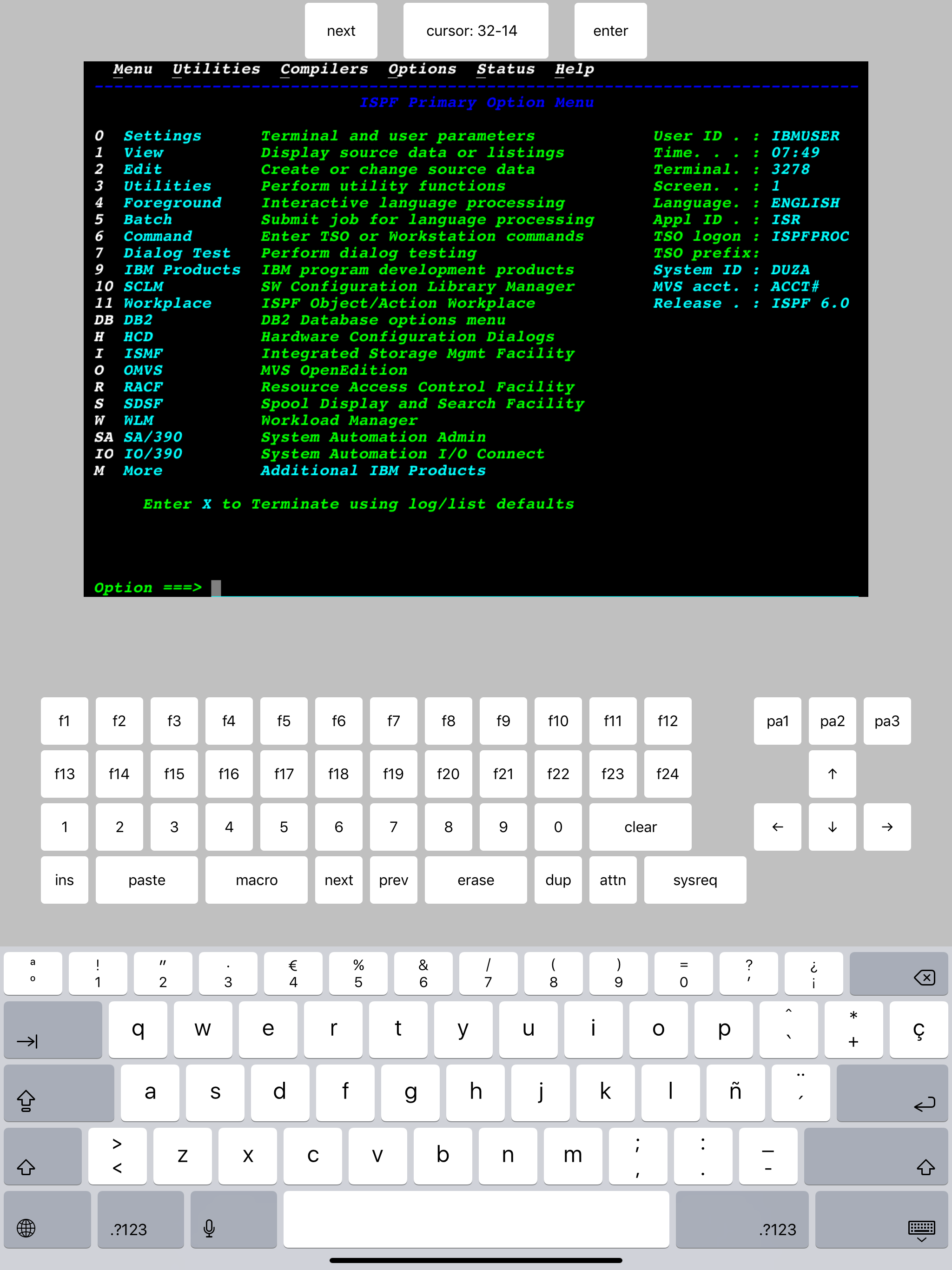This screenshot has width=952, height=1270.
Task: Tap the sysreq key
Action: 695,880
